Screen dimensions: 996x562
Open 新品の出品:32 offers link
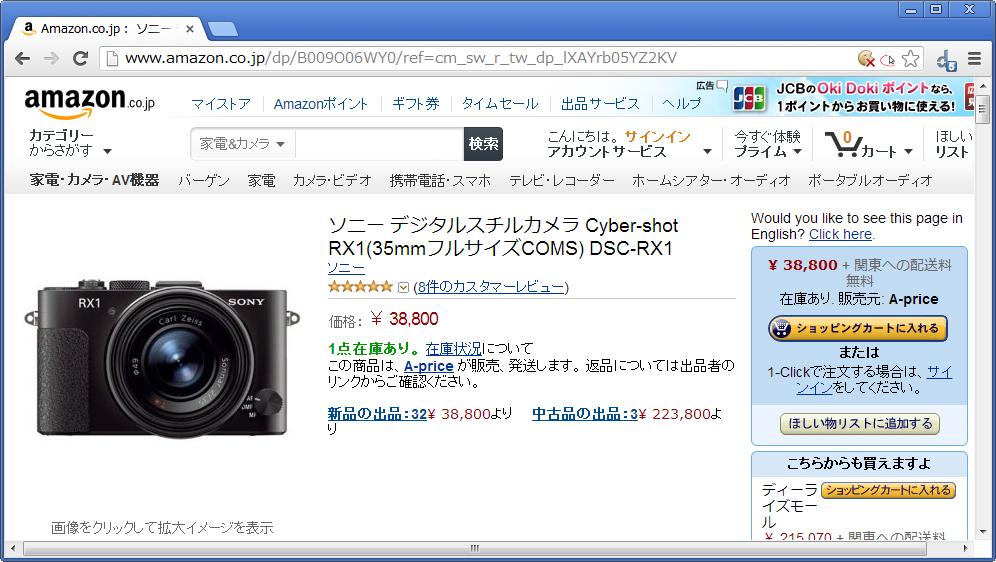pos(377,414)
